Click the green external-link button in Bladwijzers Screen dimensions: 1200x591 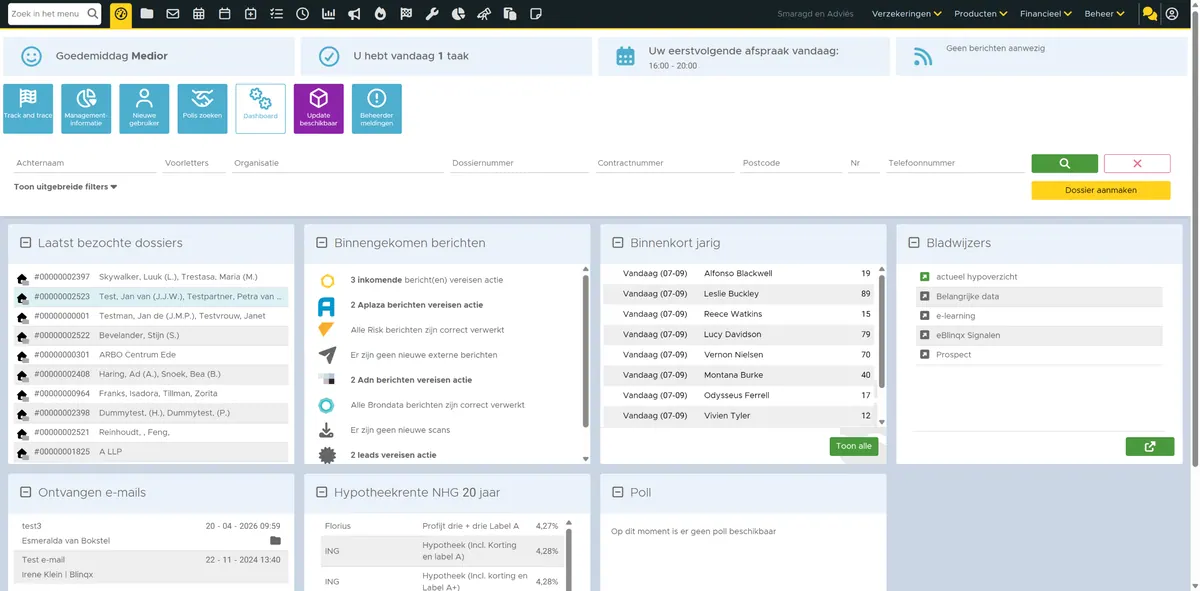[1150, 447]
